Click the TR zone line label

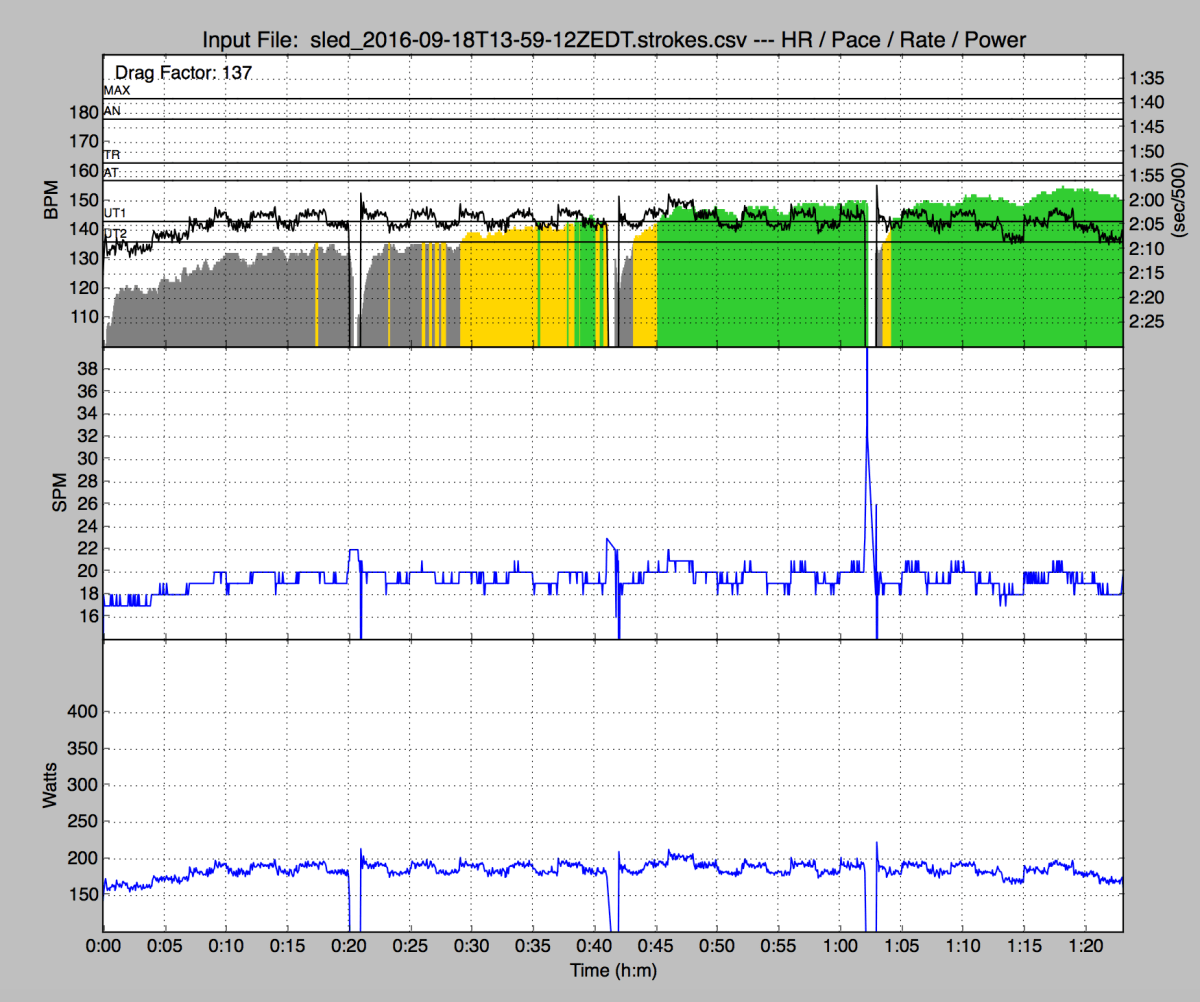click(x=112, y=155)
